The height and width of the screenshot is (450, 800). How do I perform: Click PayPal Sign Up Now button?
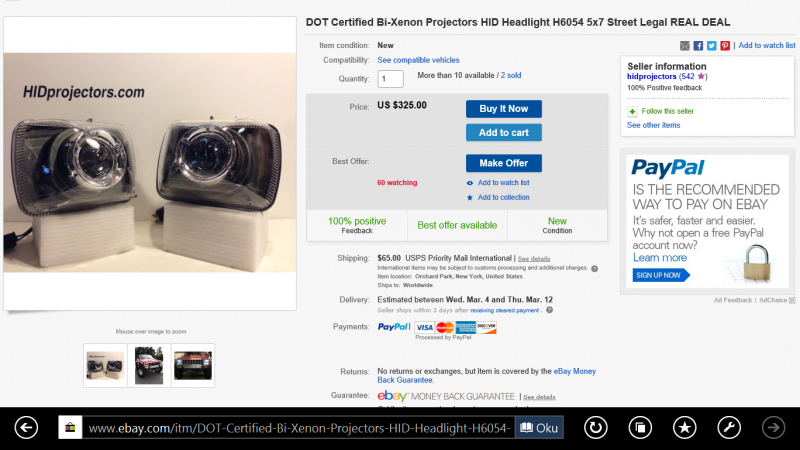661,276
